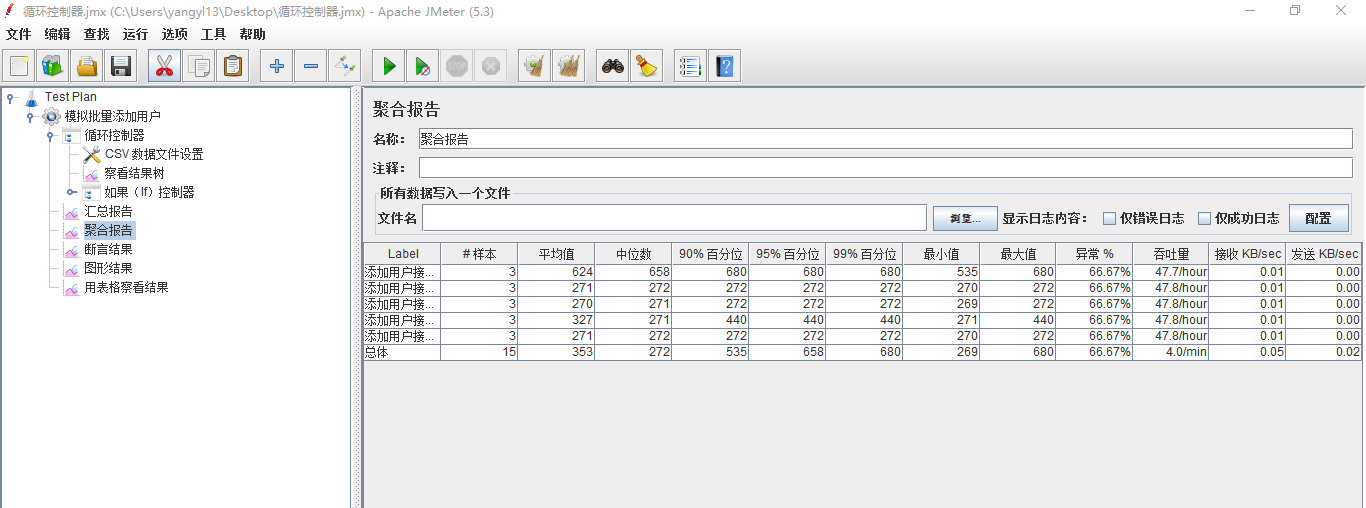Click the Copy toolbar icon
The width and height of the screenshot is (1366, 508).
(199, 67)
